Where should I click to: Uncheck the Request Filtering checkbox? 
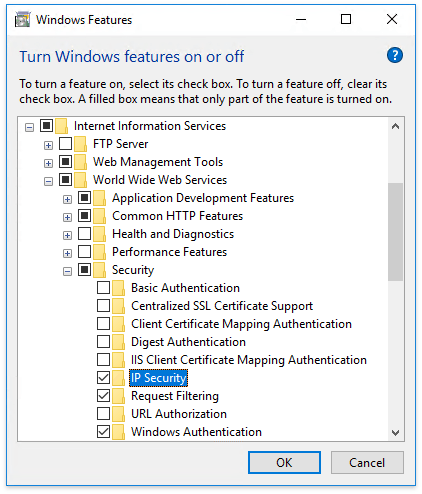coord(103,395)
